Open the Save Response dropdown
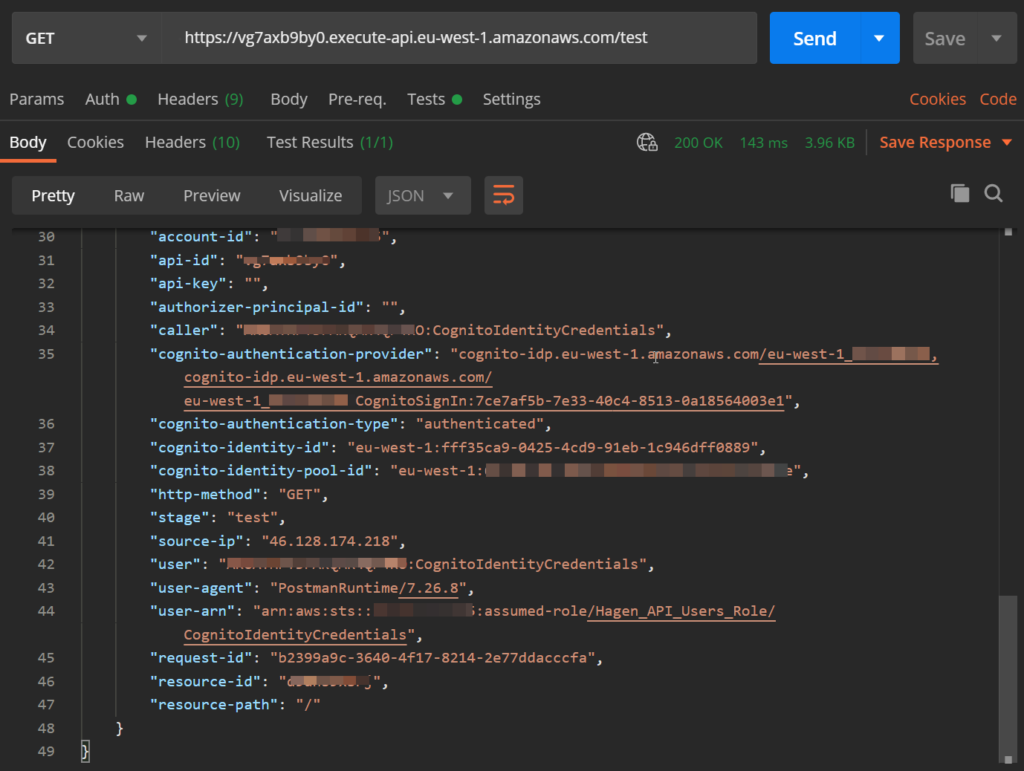This screenshot has height=771, width=1024. click(935, 143)
